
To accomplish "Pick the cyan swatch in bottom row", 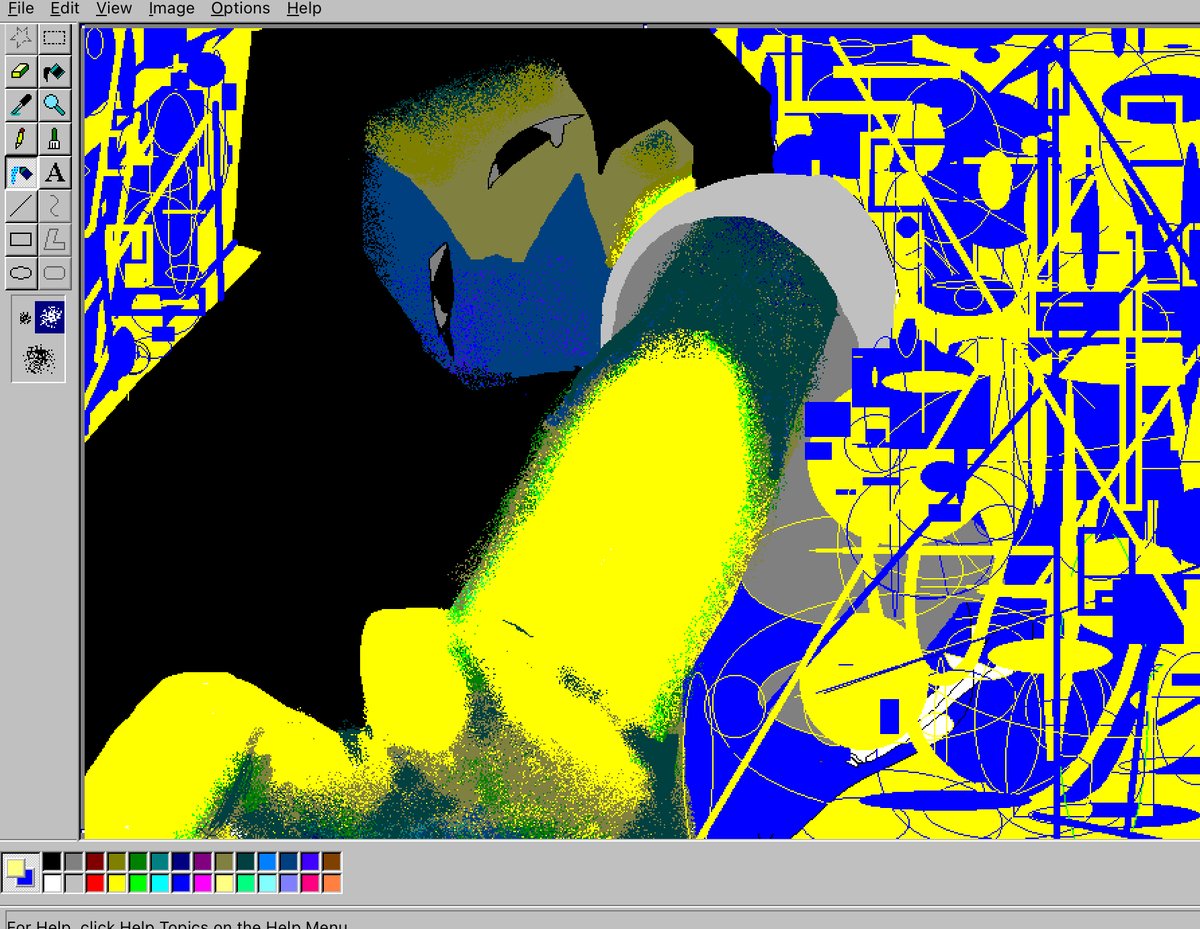I will click(159, 883).
